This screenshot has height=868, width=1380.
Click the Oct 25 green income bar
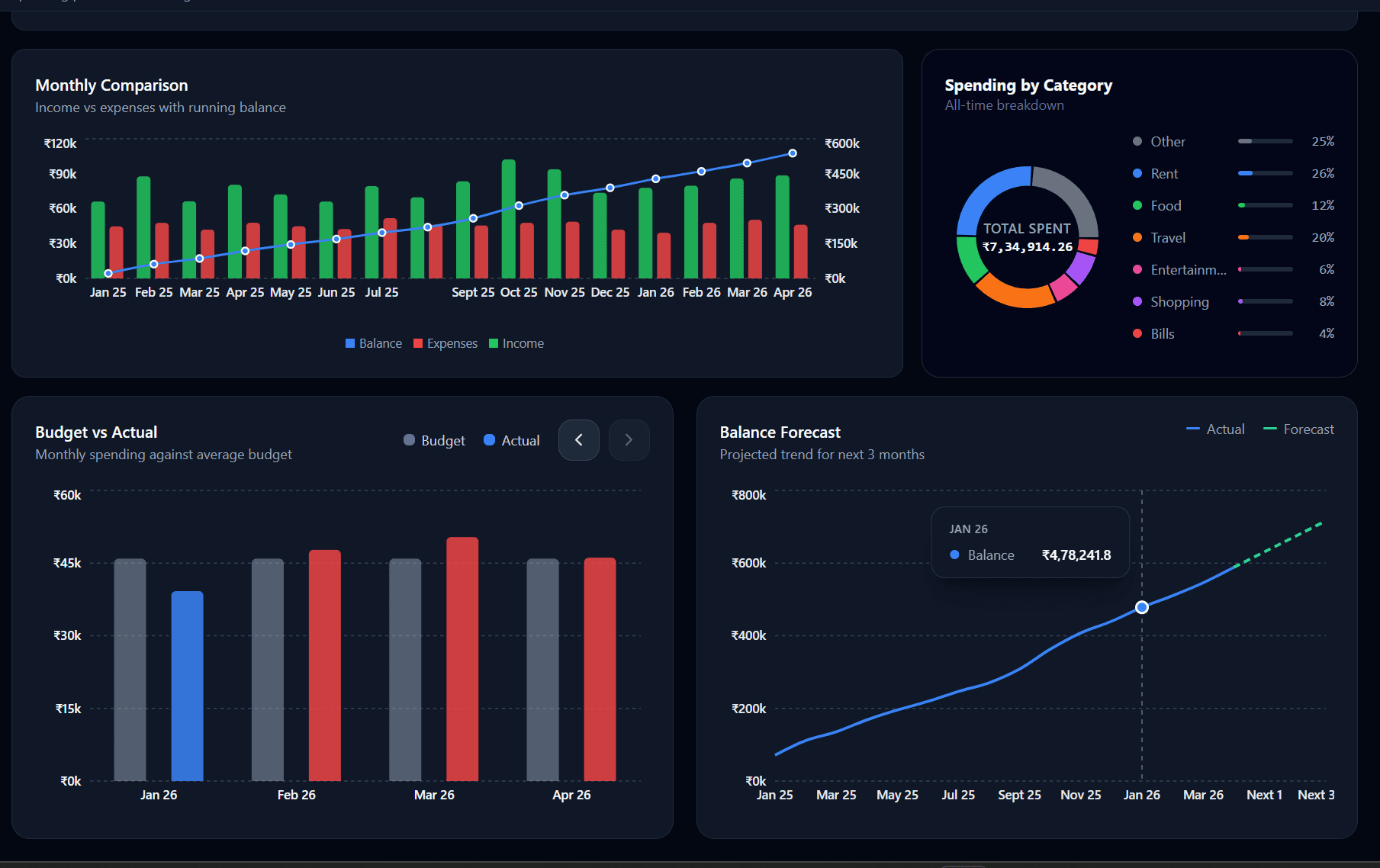(509, 219)
